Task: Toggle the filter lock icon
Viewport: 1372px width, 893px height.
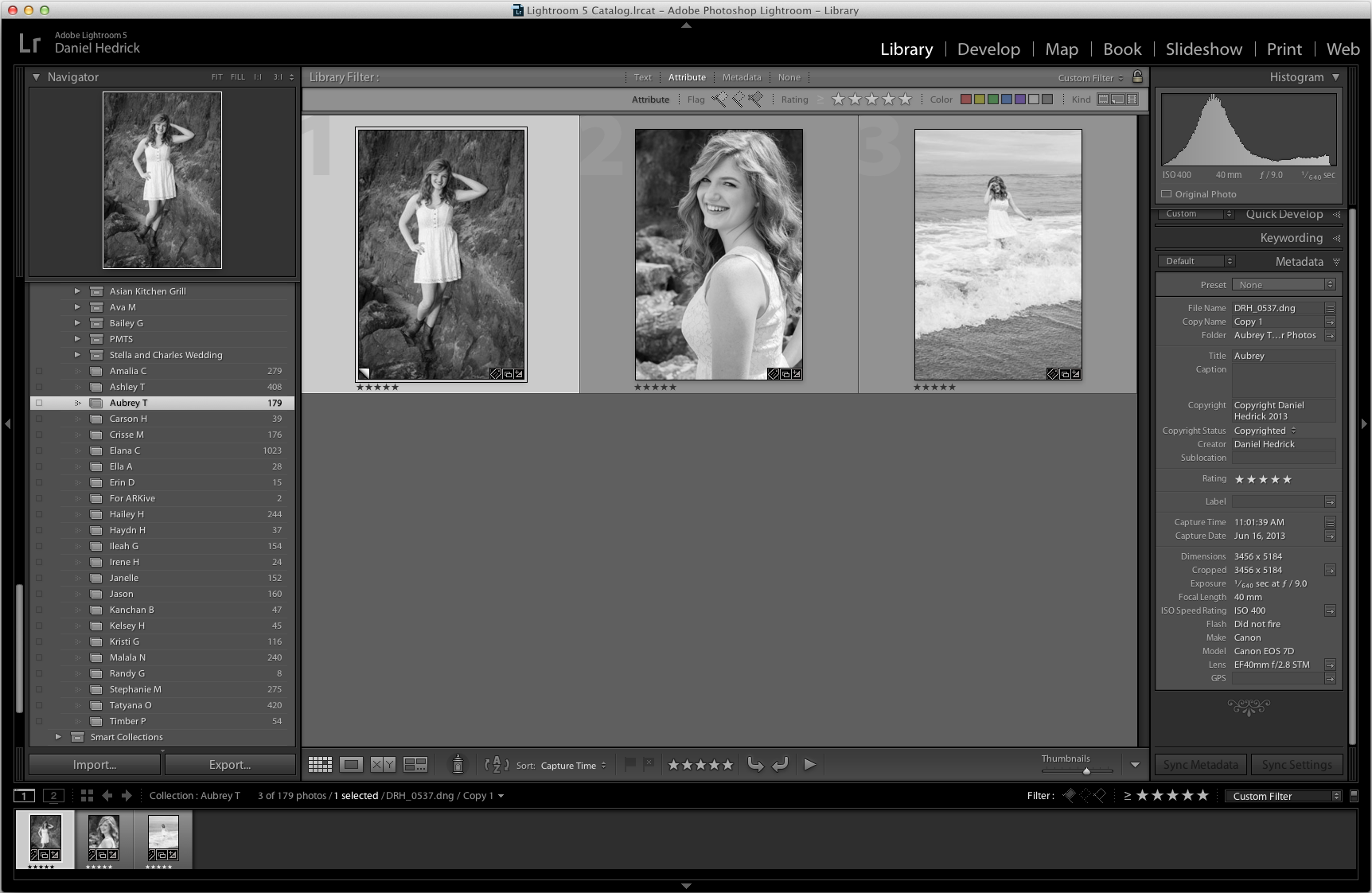Action: pos(1137,77)
